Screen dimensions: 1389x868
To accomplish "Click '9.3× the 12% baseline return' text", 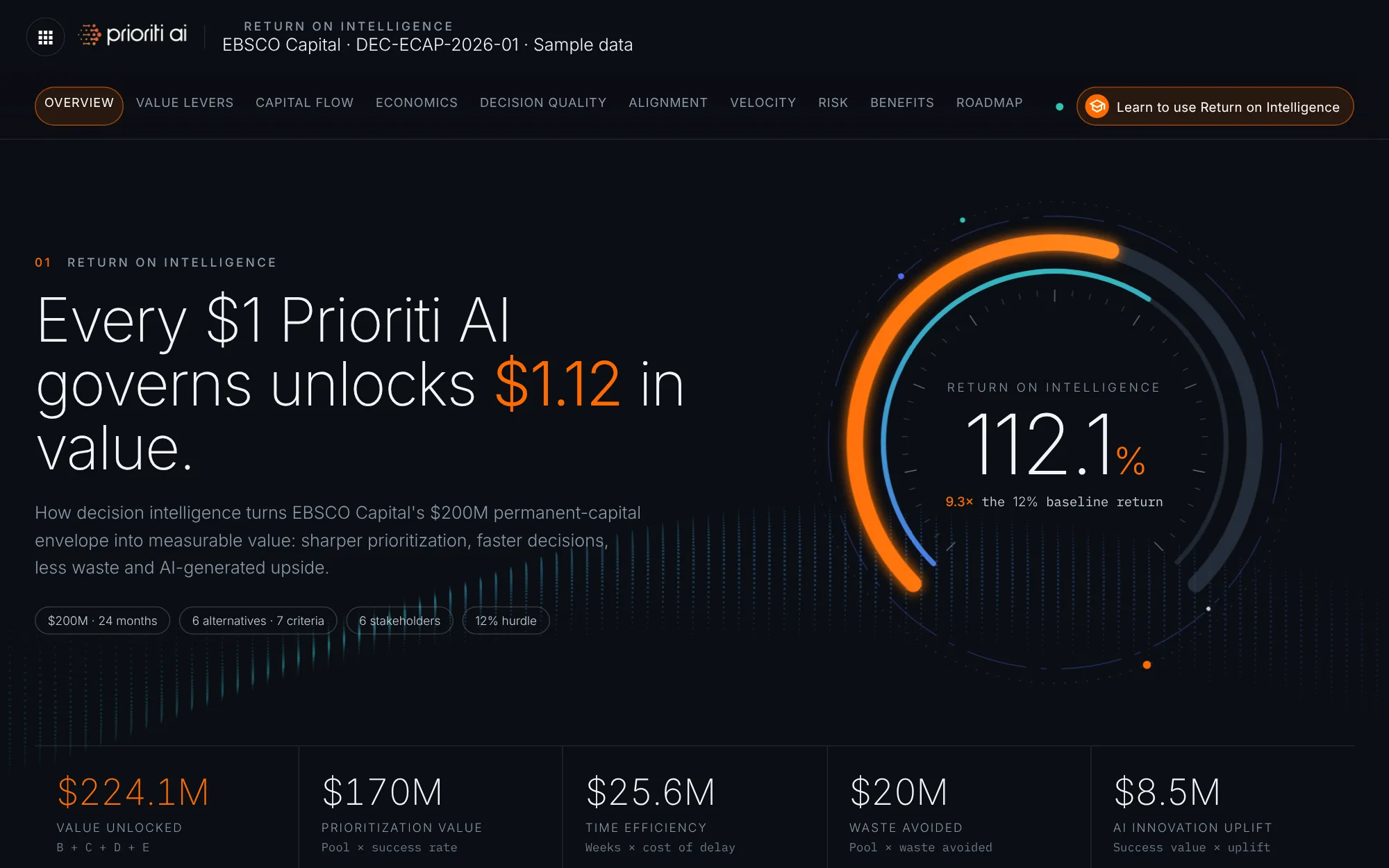I will click(x=1054, y=502).
